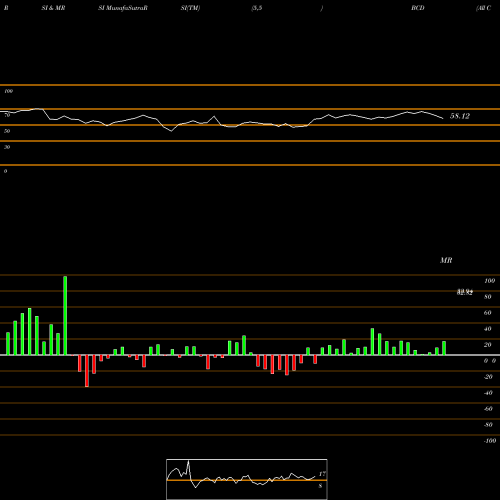
Task: Click the '(5,5' parameter text
Action: coord(257,8)
